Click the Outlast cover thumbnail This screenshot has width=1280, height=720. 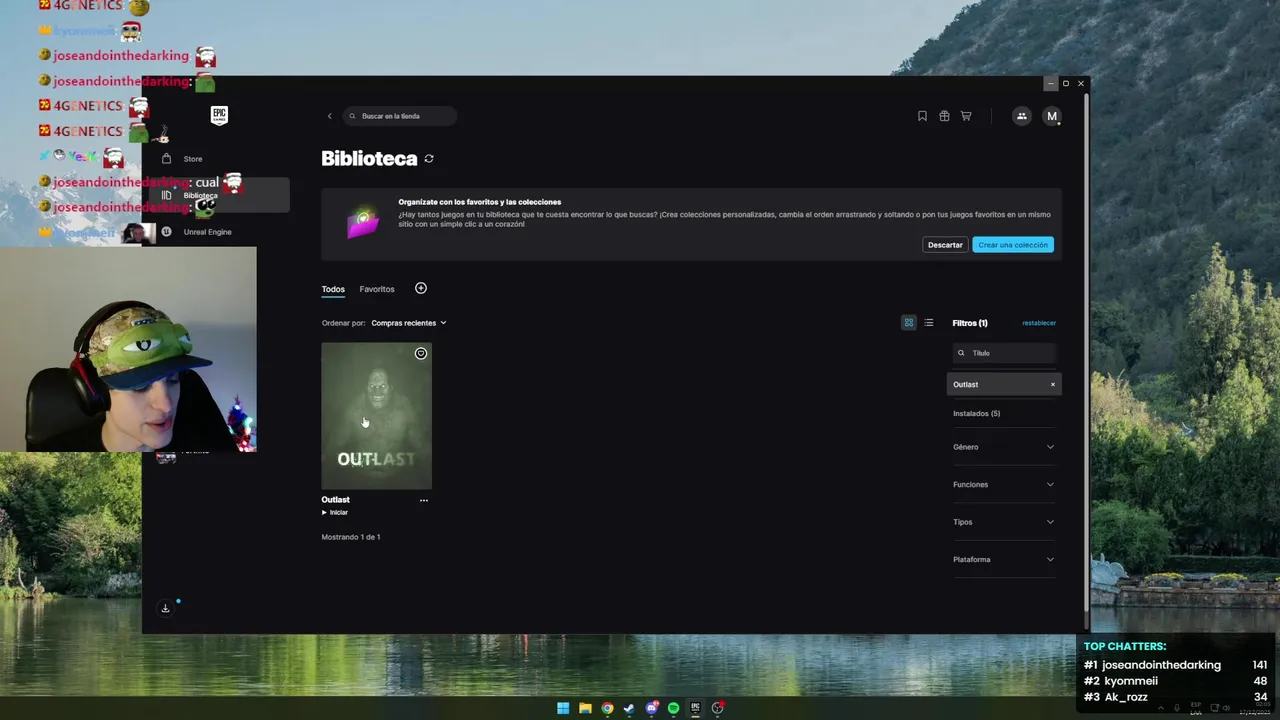(x=376, y=416)
